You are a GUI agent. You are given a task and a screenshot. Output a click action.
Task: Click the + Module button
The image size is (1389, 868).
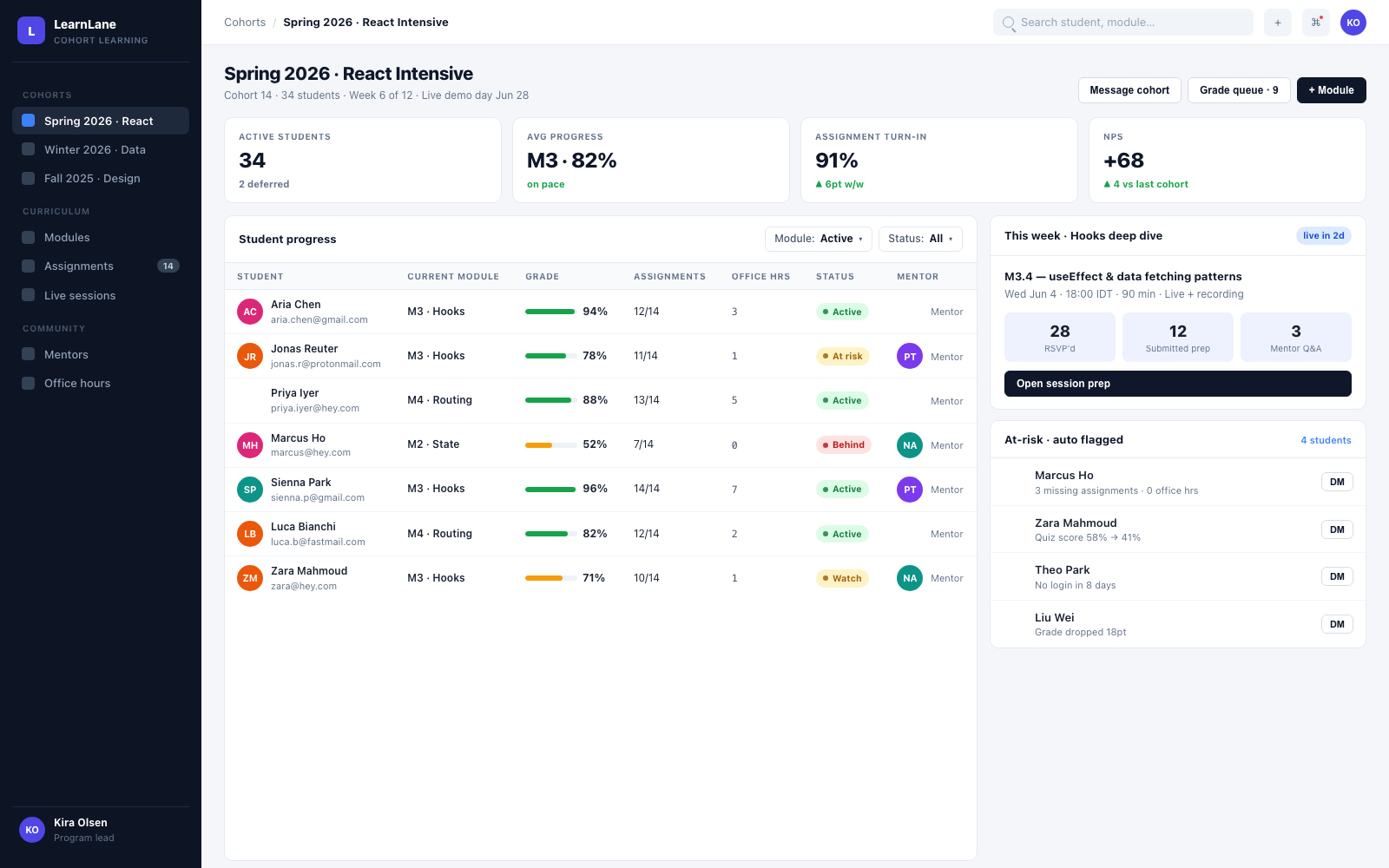click(x=1331, y=90)
